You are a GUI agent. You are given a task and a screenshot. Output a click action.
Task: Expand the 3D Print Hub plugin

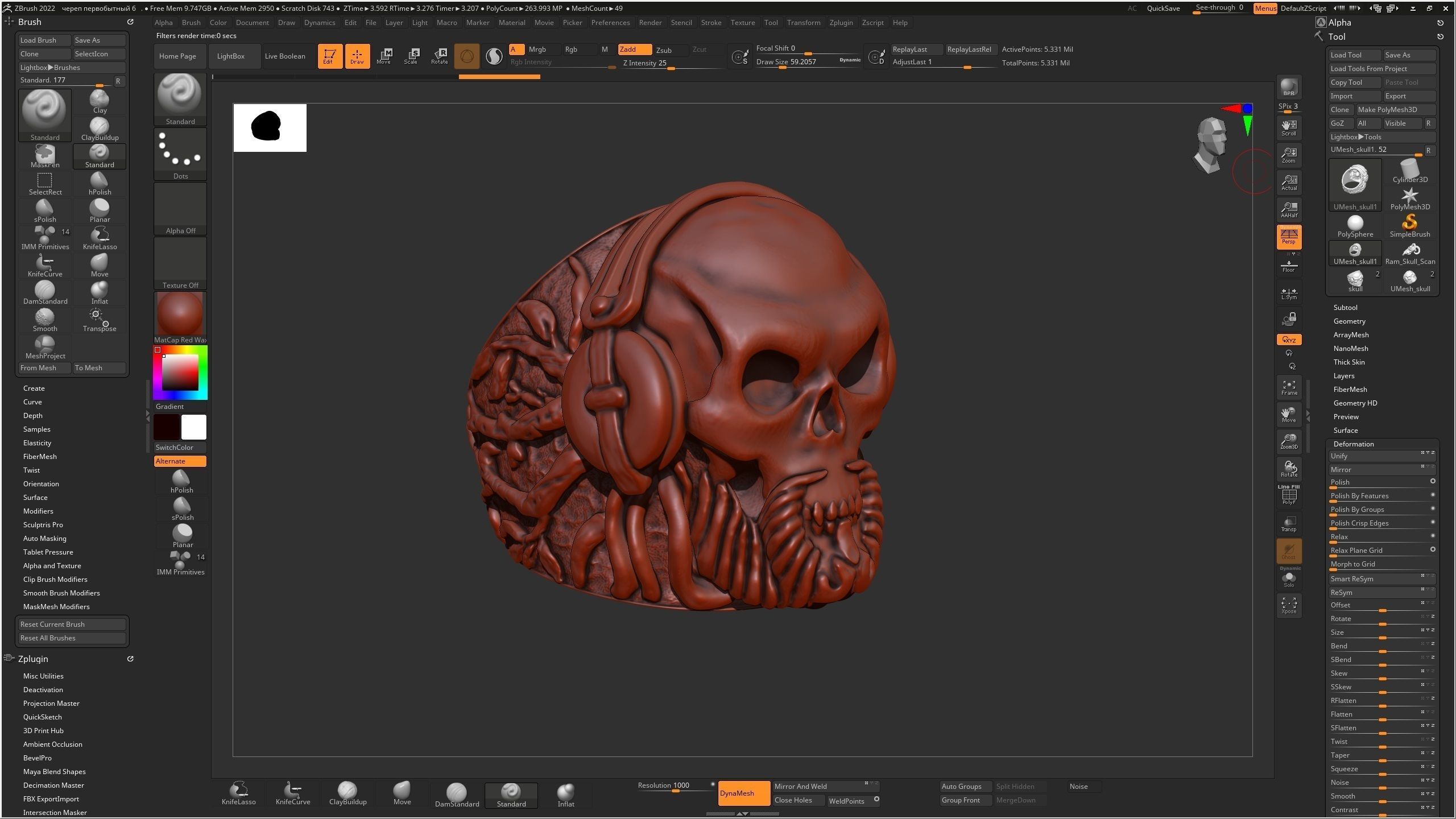tap(43, 730)
